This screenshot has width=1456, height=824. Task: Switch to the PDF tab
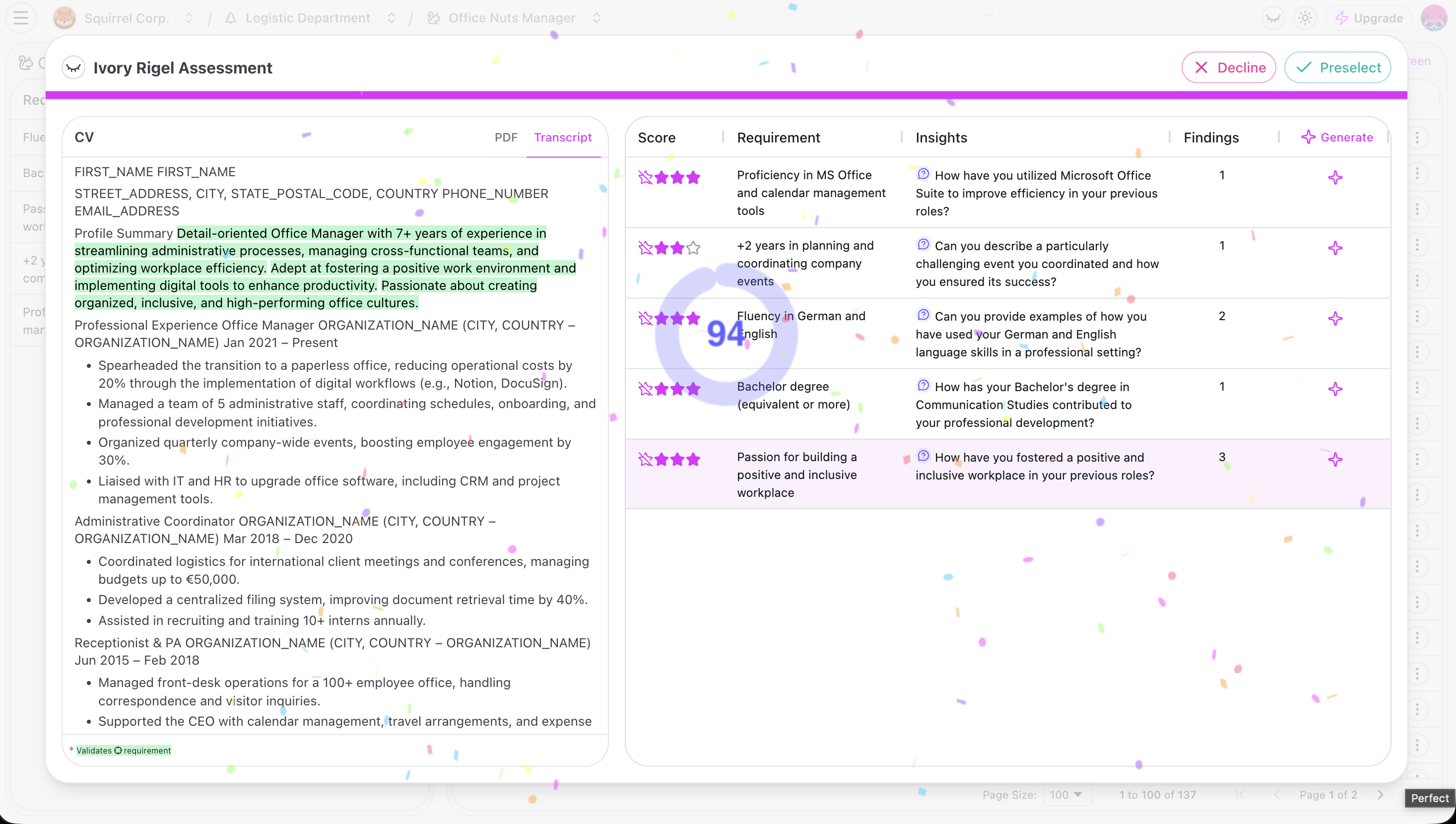click(x=505, y=137)
